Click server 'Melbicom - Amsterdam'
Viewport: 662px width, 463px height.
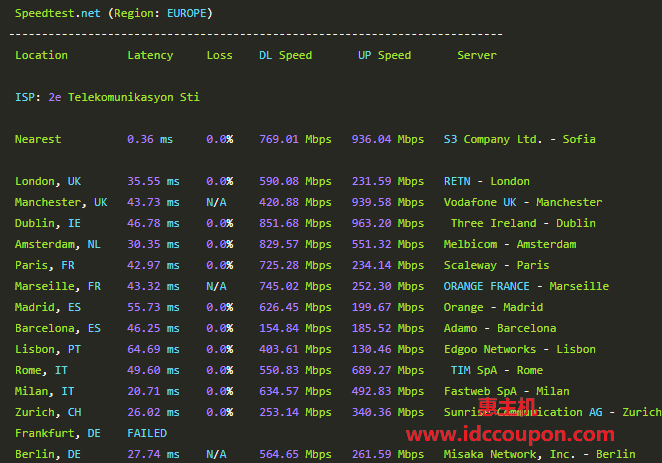(x=510, y=244)
